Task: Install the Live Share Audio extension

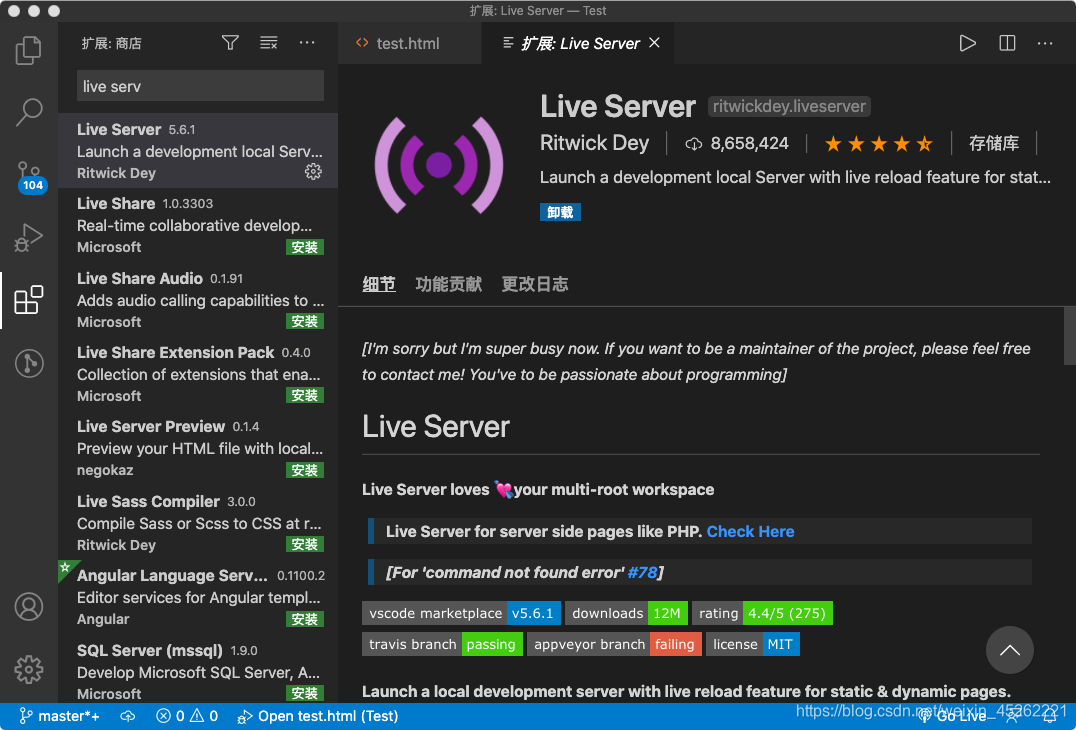Action: (305, 321)
